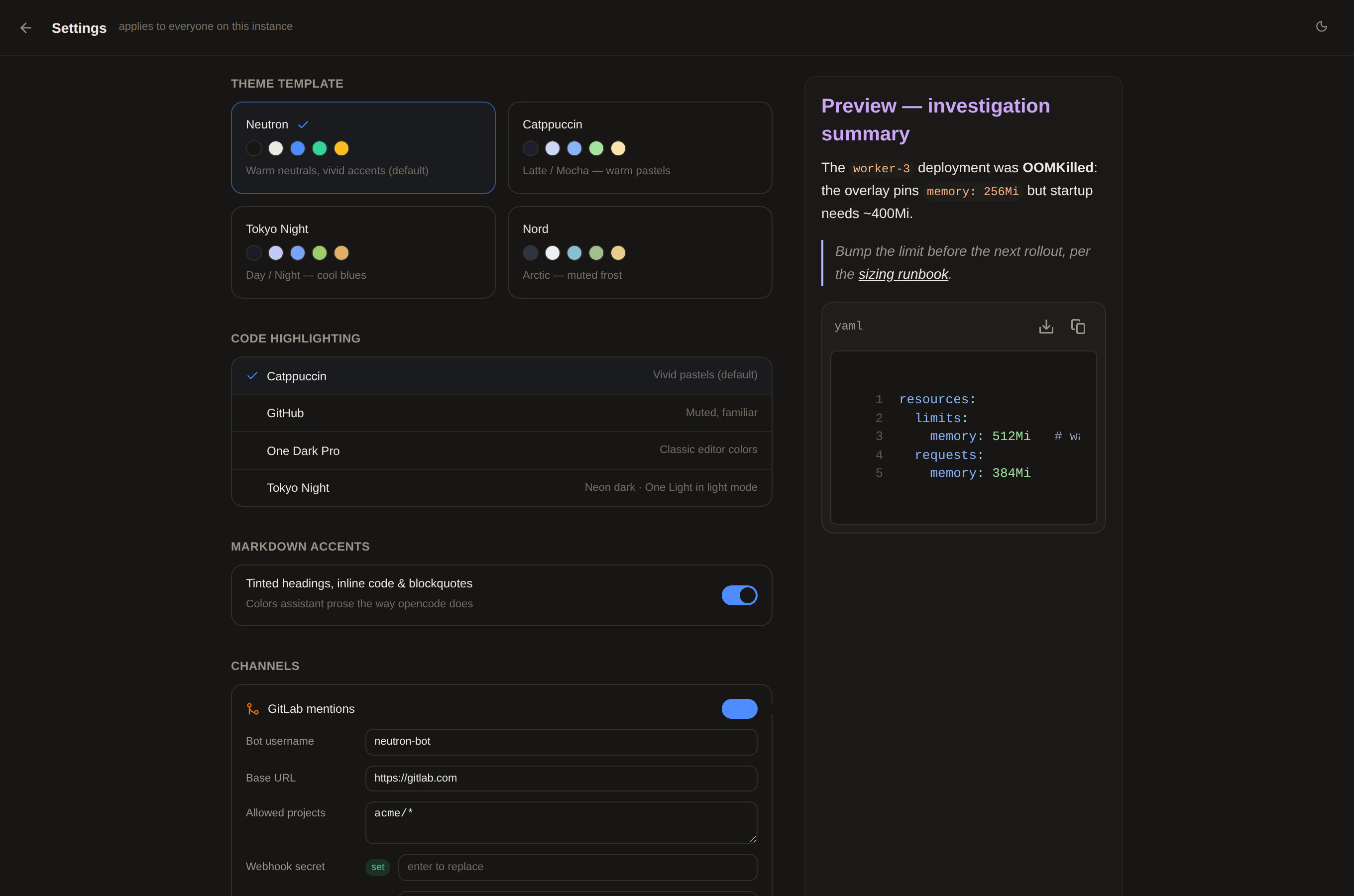This screenshot has width=1354, height=896.
Task: Select the Tokyo Night theme card
Action: click(363, 252)
